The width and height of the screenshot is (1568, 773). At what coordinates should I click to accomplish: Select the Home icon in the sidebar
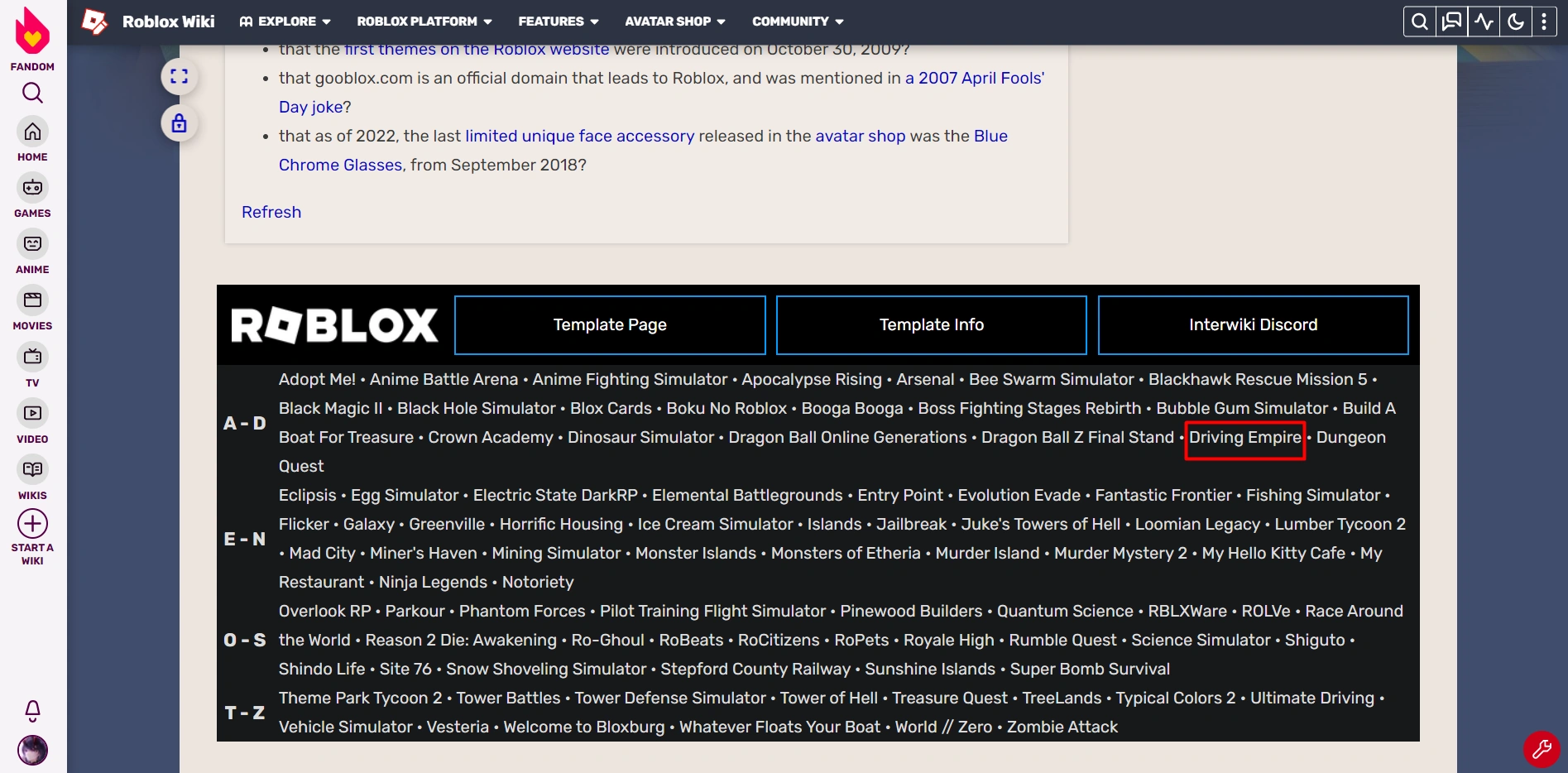tap(31, 131)
